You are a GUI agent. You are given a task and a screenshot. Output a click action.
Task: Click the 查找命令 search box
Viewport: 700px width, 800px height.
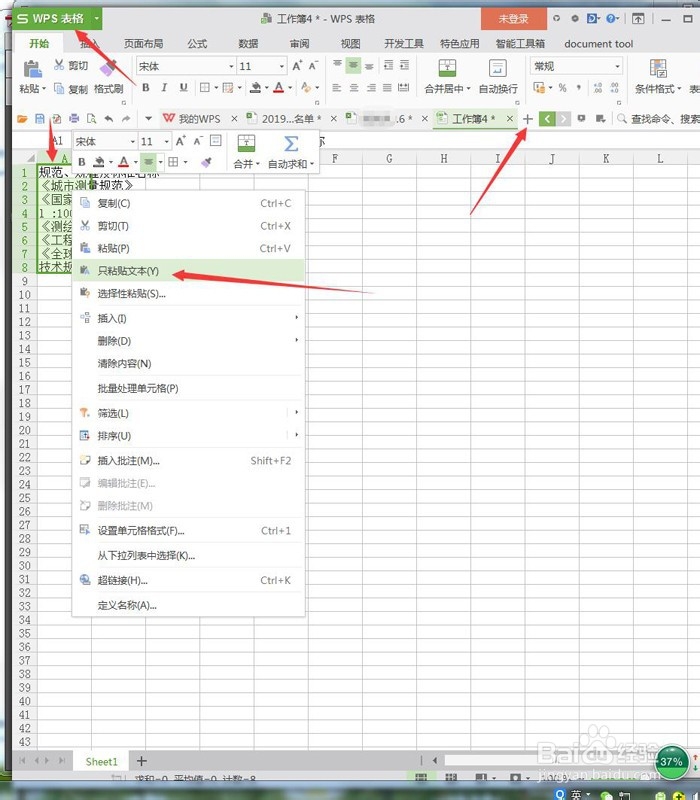[658, 119]
